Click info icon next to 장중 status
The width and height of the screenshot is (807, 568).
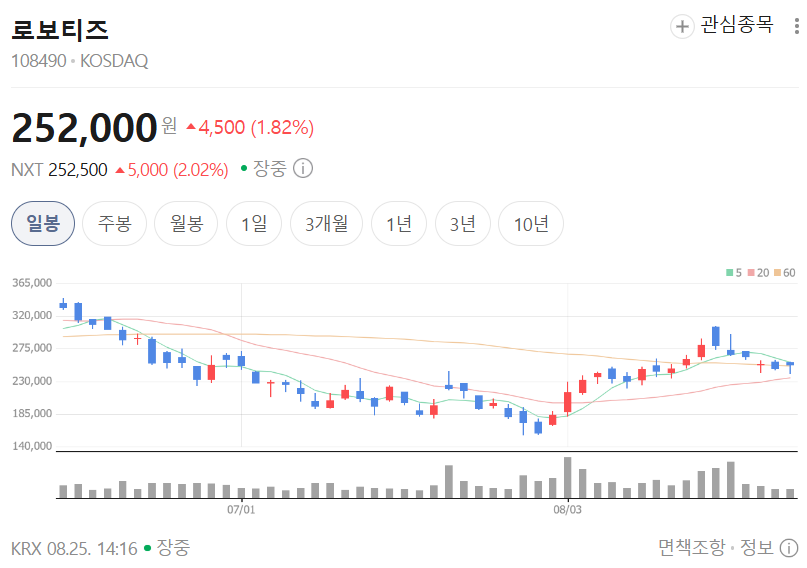click(303, 168)
